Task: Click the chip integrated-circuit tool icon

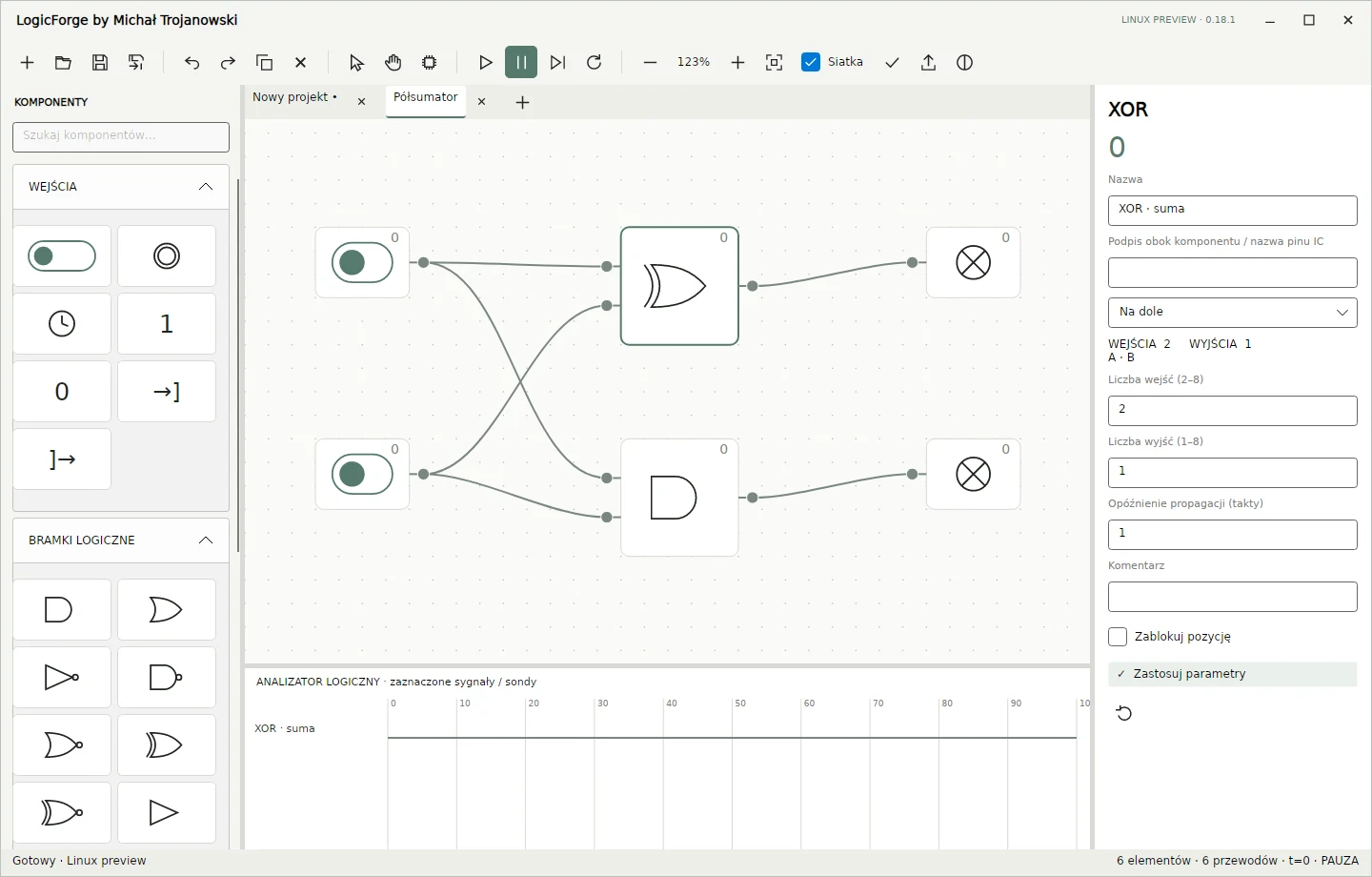Action: pyautogui.click(x=430, y=63)
